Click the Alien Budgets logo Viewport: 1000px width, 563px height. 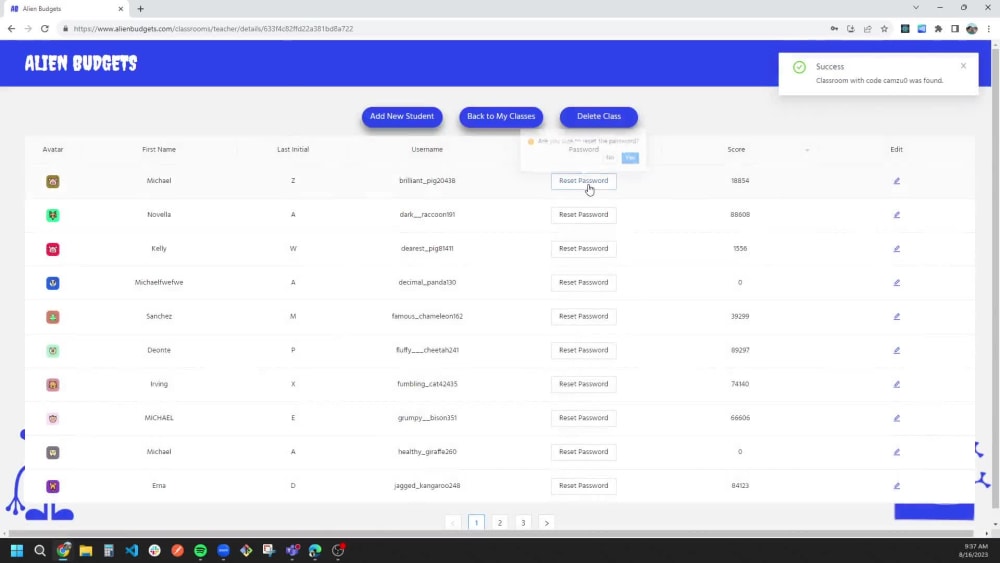pos(81,63)
